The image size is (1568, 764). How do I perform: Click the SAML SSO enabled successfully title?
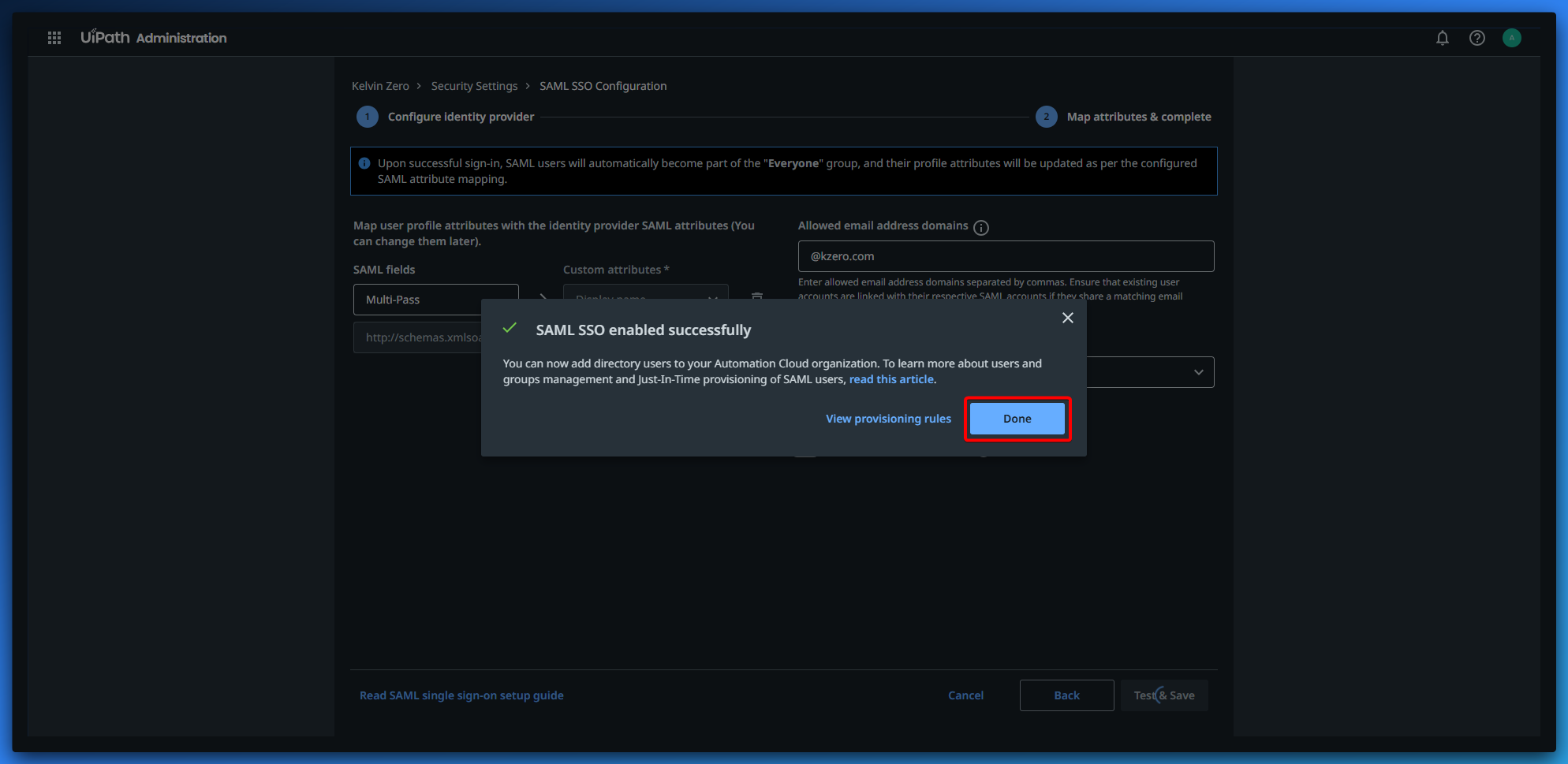644,330
